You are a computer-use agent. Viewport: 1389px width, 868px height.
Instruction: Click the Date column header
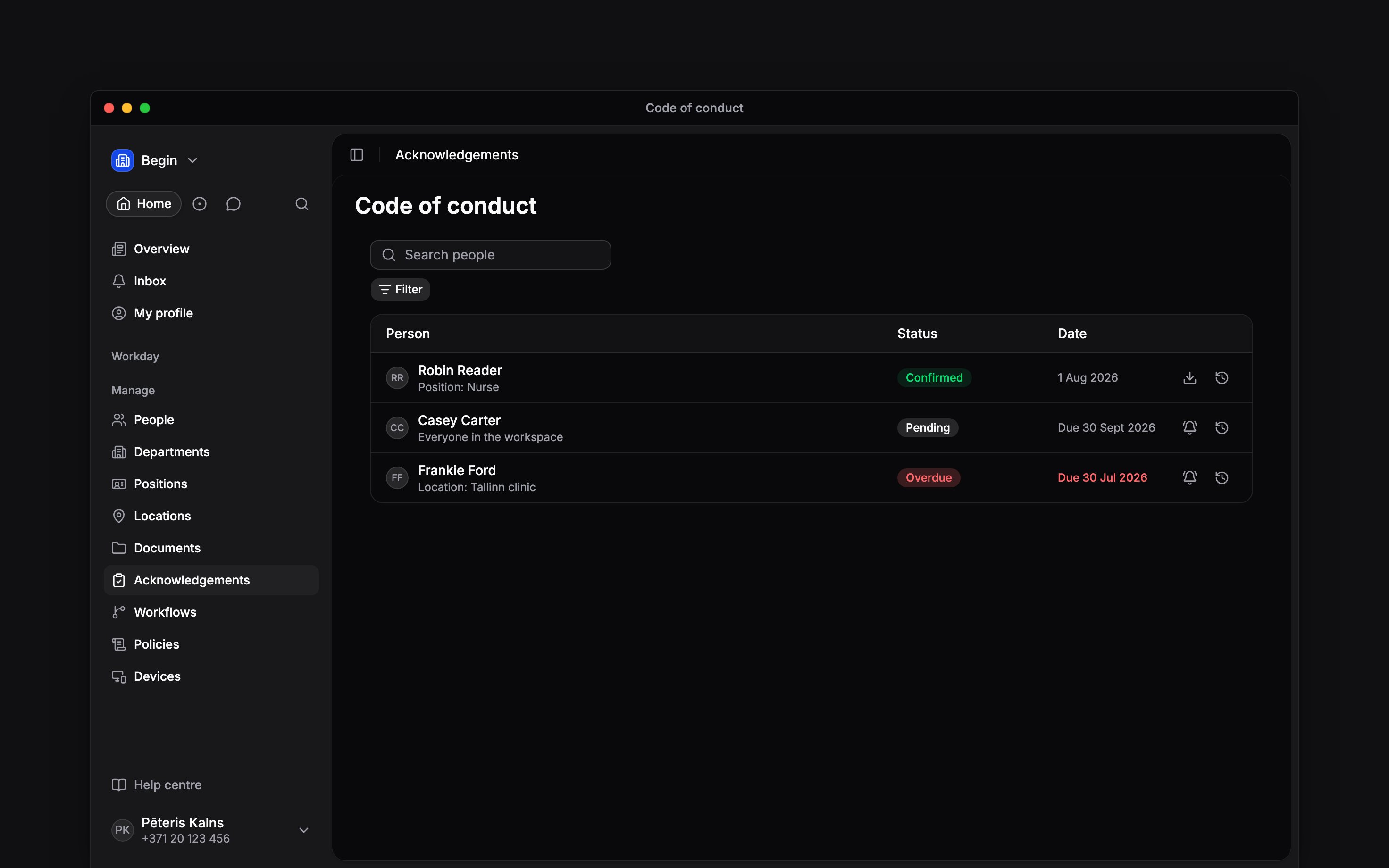tap(1072, 334)
